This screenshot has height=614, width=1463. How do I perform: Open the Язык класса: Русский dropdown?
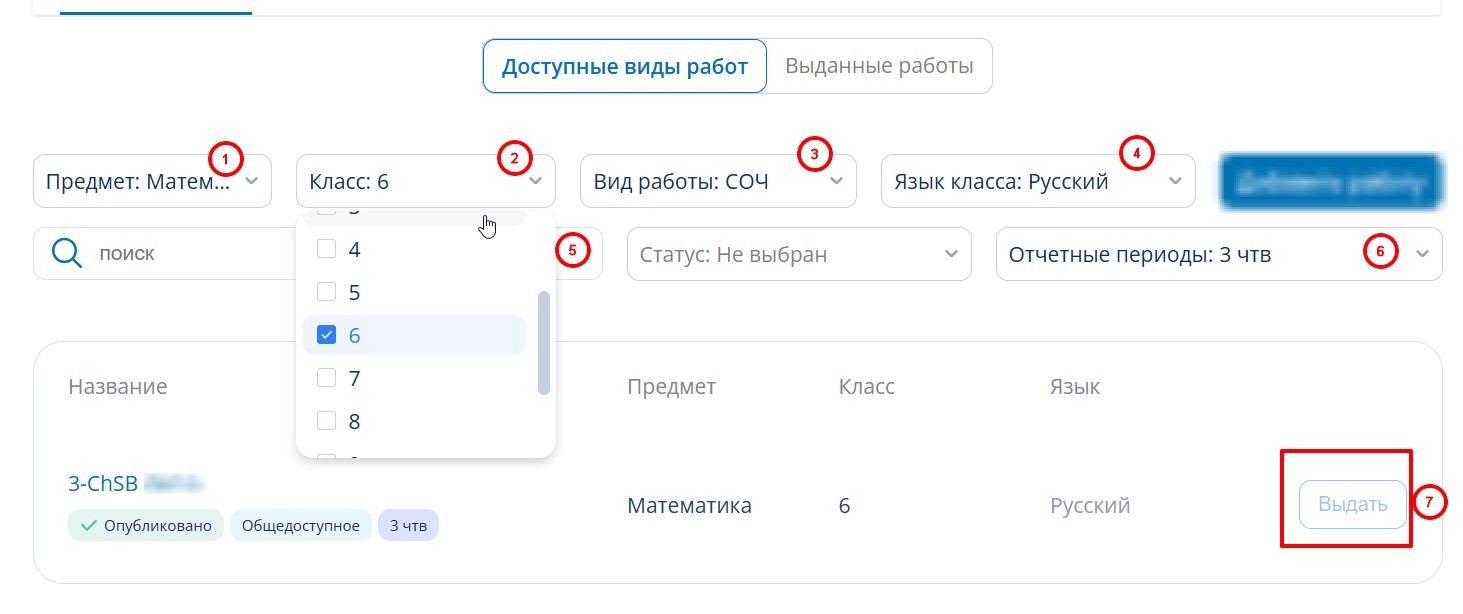(1037, 181)
